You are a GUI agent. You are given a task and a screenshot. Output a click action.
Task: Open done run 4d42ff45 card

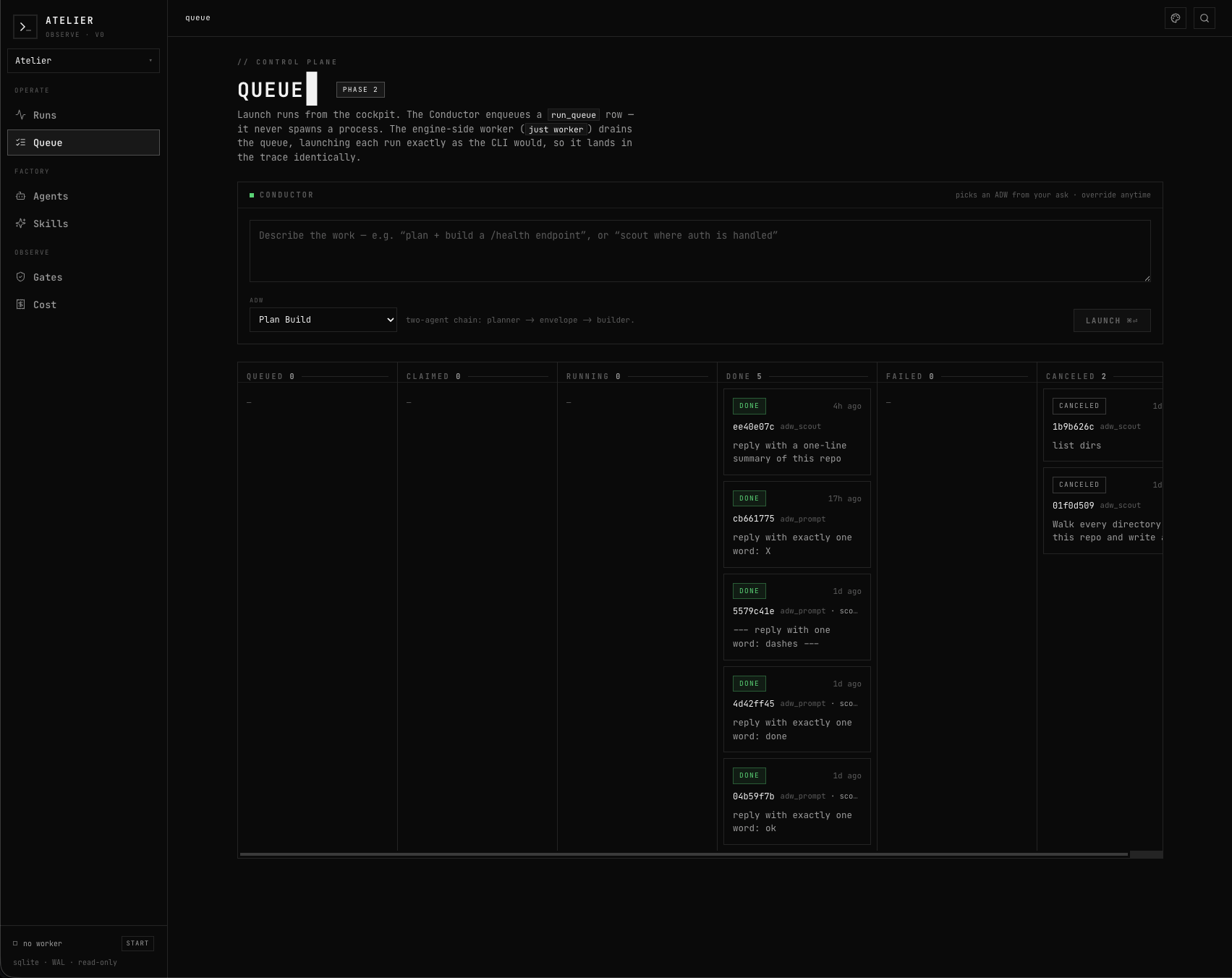(x=797, y=709)
